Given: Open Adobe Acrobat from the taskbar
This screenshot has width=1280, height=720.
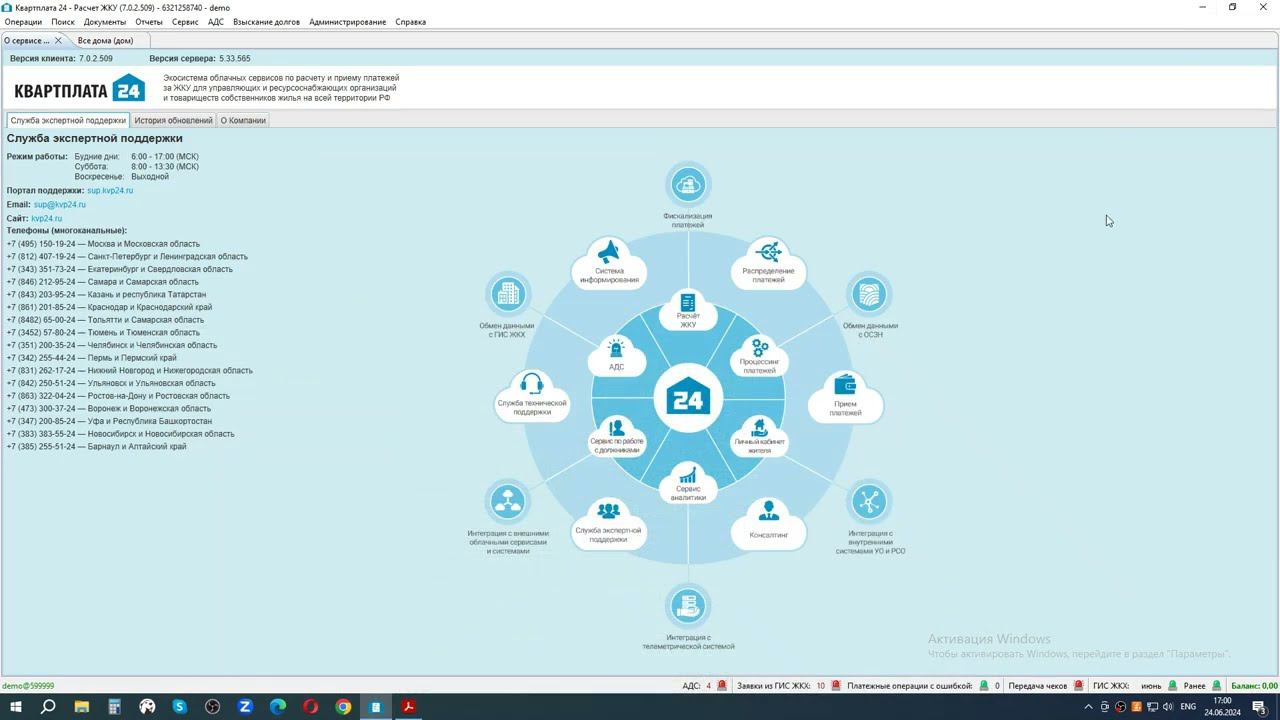Looking at the screenshot, I should 409,707.
